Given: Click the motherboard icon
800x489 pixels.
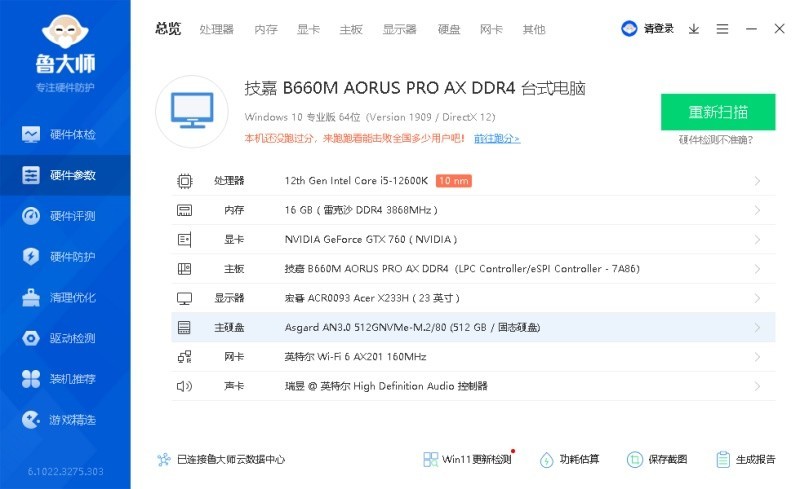Looking at the screenshot, I should [184, 268].
